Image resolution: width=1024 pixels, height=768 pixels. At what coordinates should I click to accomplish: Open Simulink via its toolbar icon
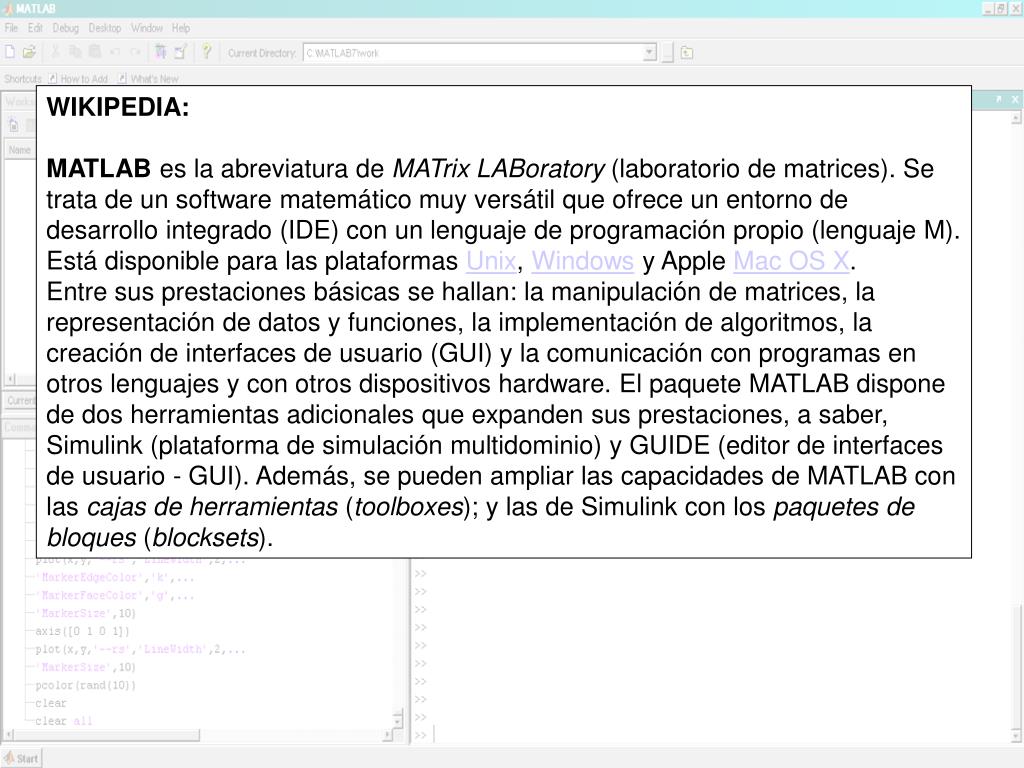tap(160, 52)
